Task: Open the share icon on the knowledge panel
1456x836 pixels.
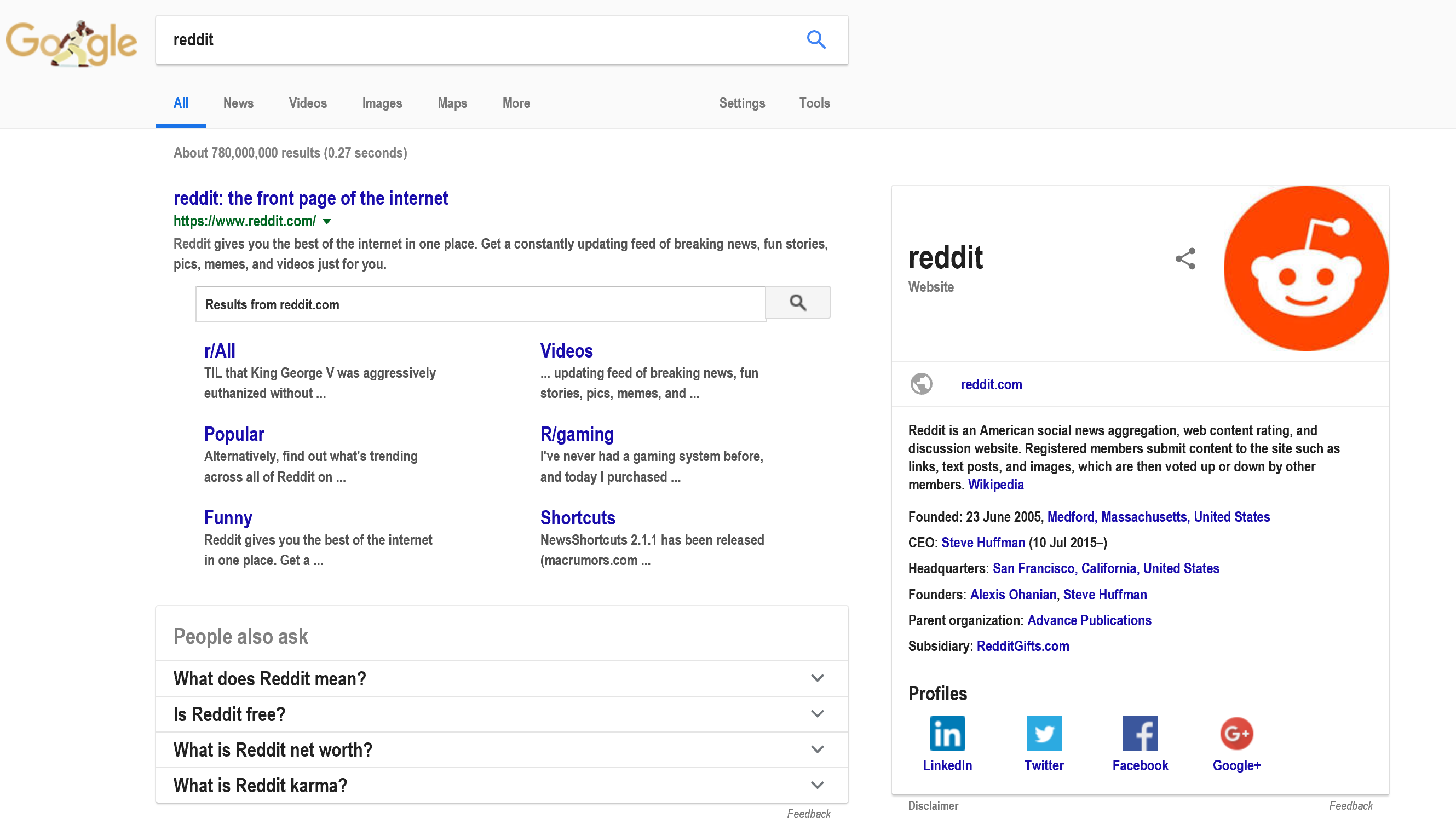Action: (x=1185, y=259)
